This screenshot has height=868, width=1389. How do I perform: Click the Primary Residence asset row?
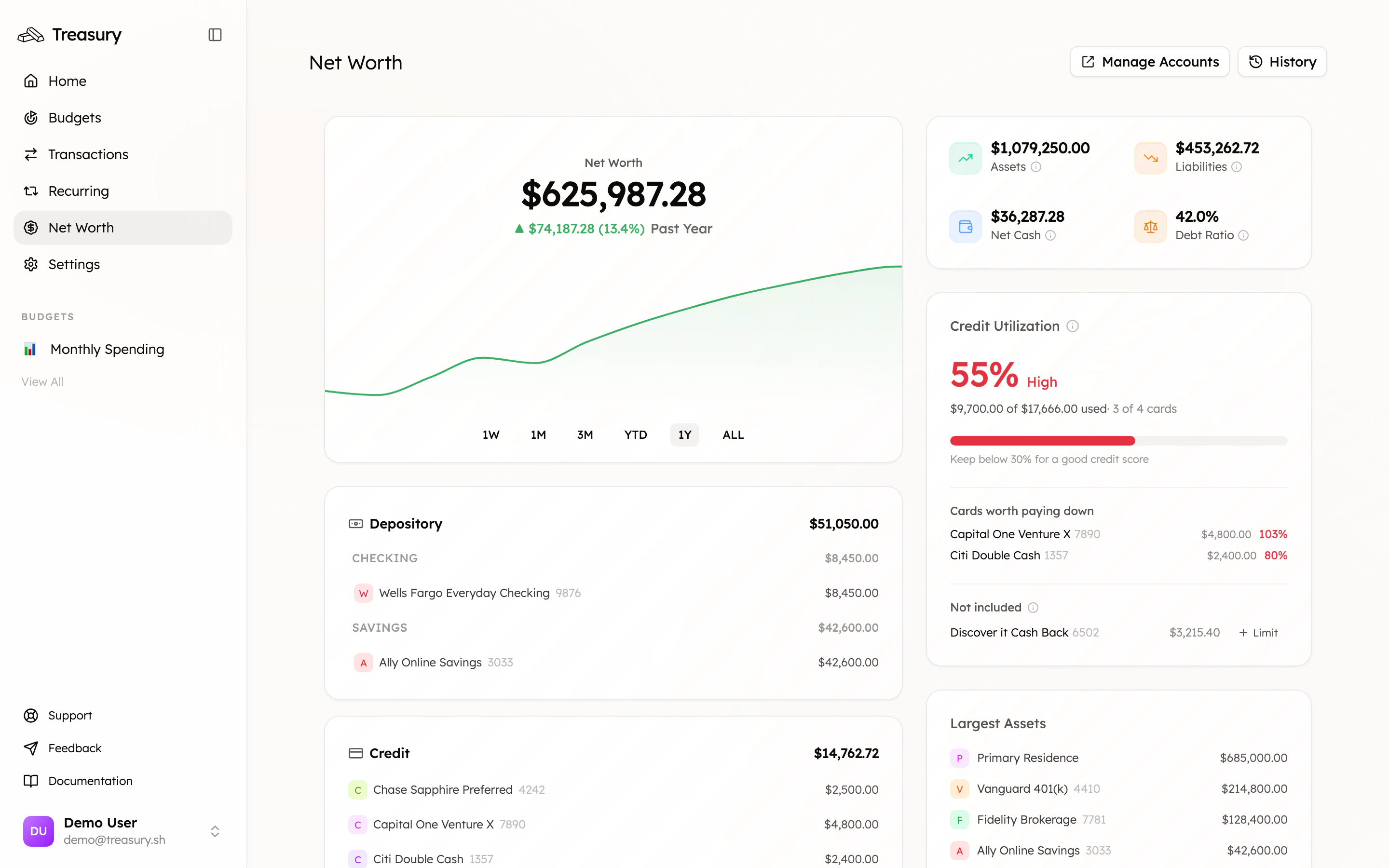pos(1118,758)
